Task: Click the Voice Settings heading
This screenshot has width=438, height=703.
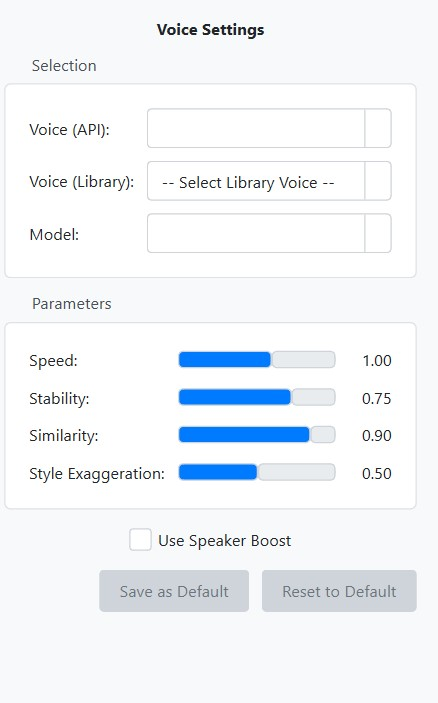Action: 211,30
